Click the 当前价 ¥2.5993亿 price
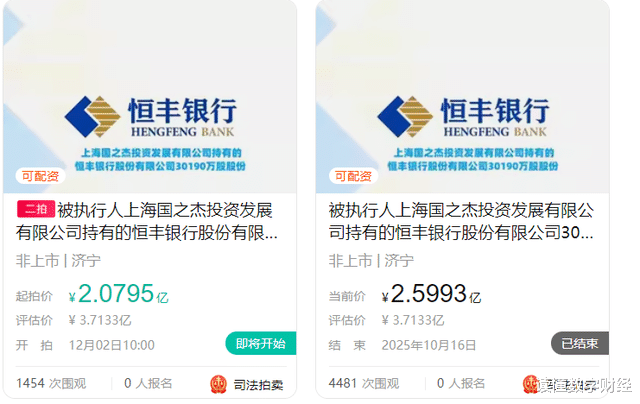The height and width of the screenshot is (404, 640). click(431, 294)
